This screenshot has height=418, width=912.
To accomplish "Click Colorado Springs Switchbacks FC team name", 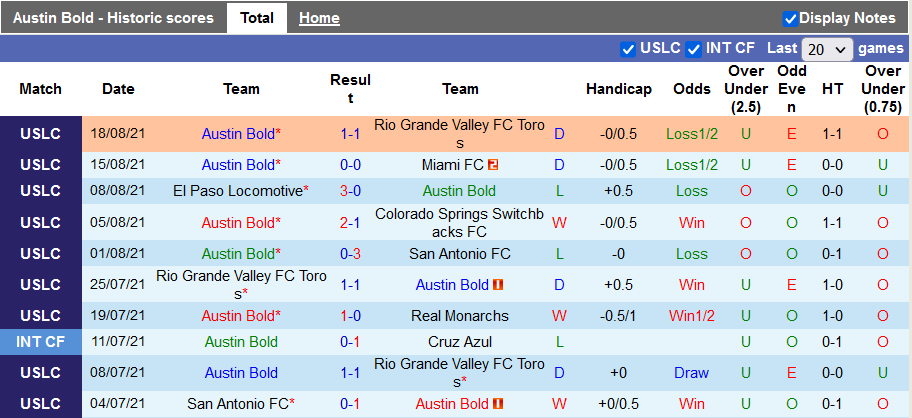I will coord(460,222).
